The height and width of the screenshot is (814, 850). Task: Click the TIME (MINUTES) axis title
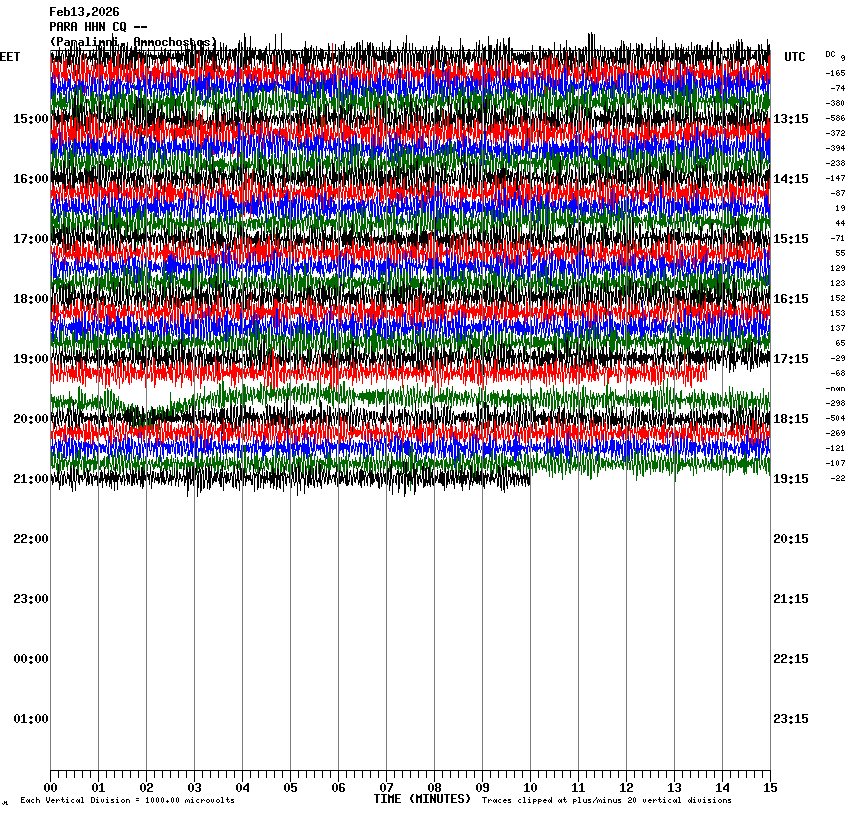click(x=422, y=799)
